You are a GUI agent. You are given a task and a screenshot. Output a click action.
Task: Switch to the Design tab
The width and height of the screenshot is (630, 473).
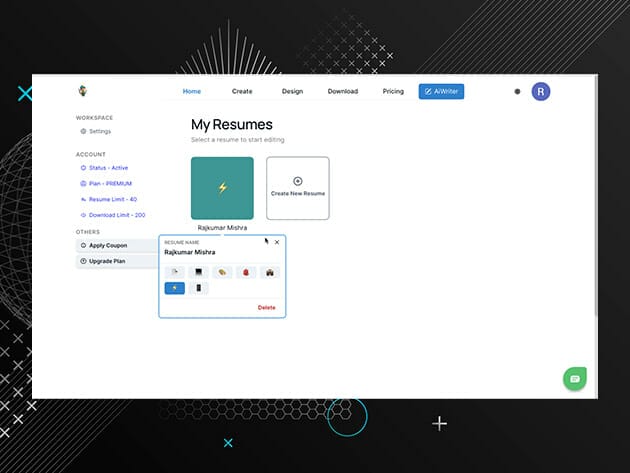pos(292,91)
